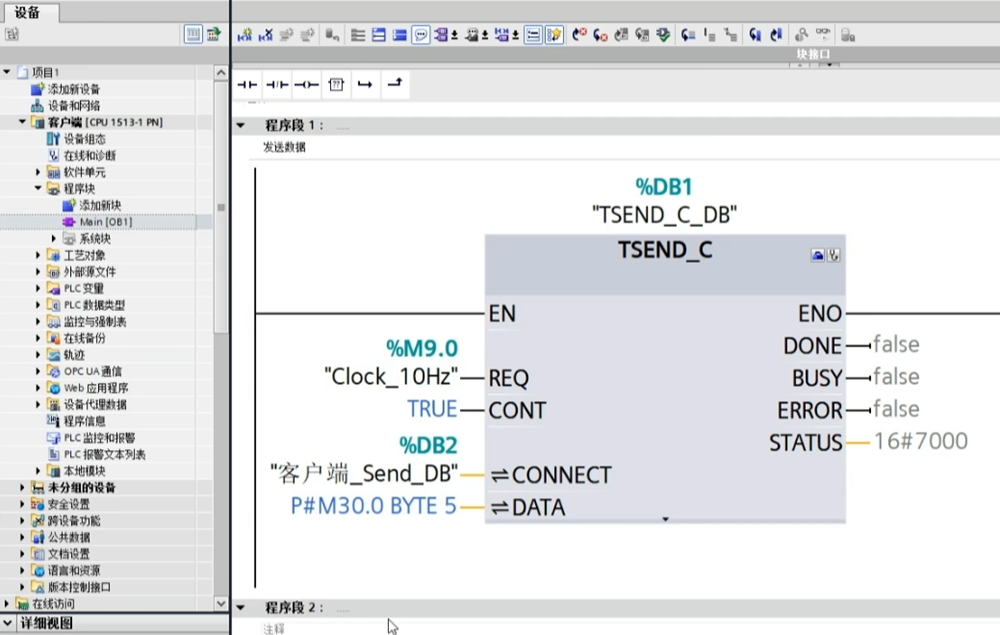
Task: Insert a normally closed contact
Action: [277, 85]
